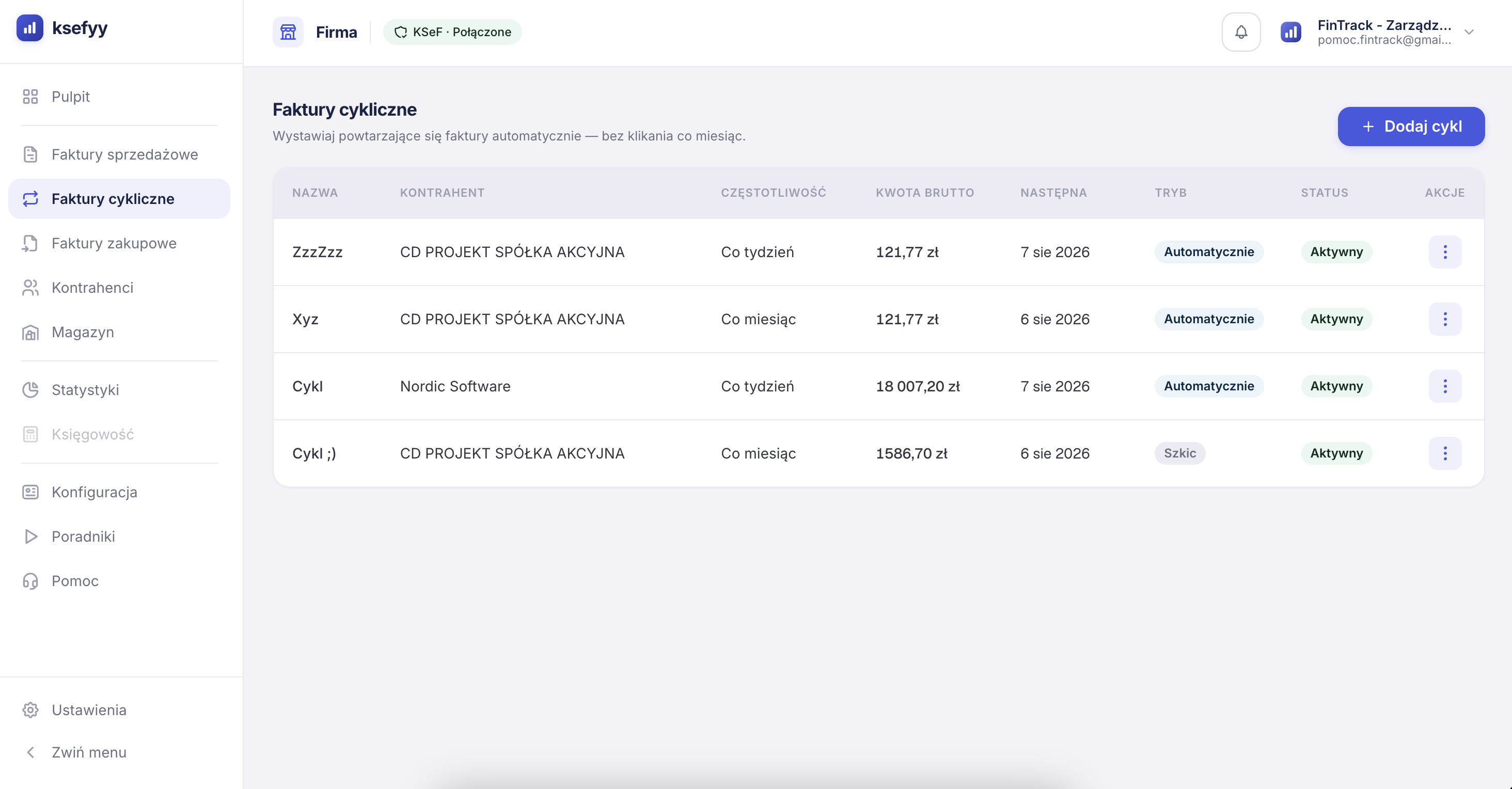
Task: Click the Tryb column header
Action: tap(1170, 193)
